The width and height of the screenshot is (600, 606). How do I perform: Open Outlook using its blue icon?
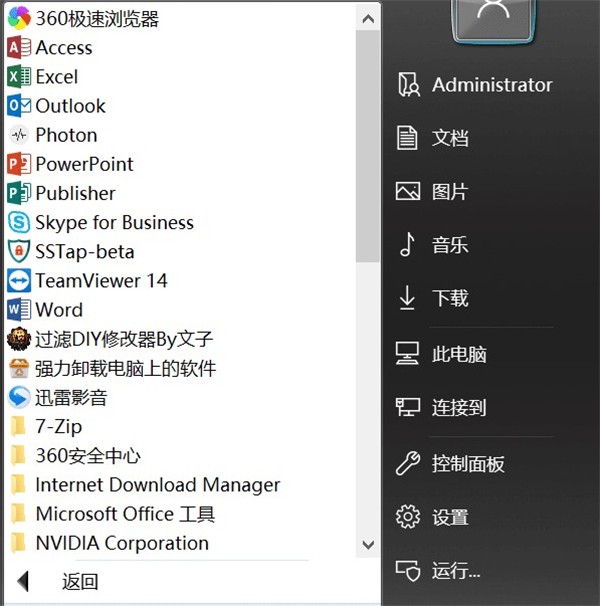point(19,106)
